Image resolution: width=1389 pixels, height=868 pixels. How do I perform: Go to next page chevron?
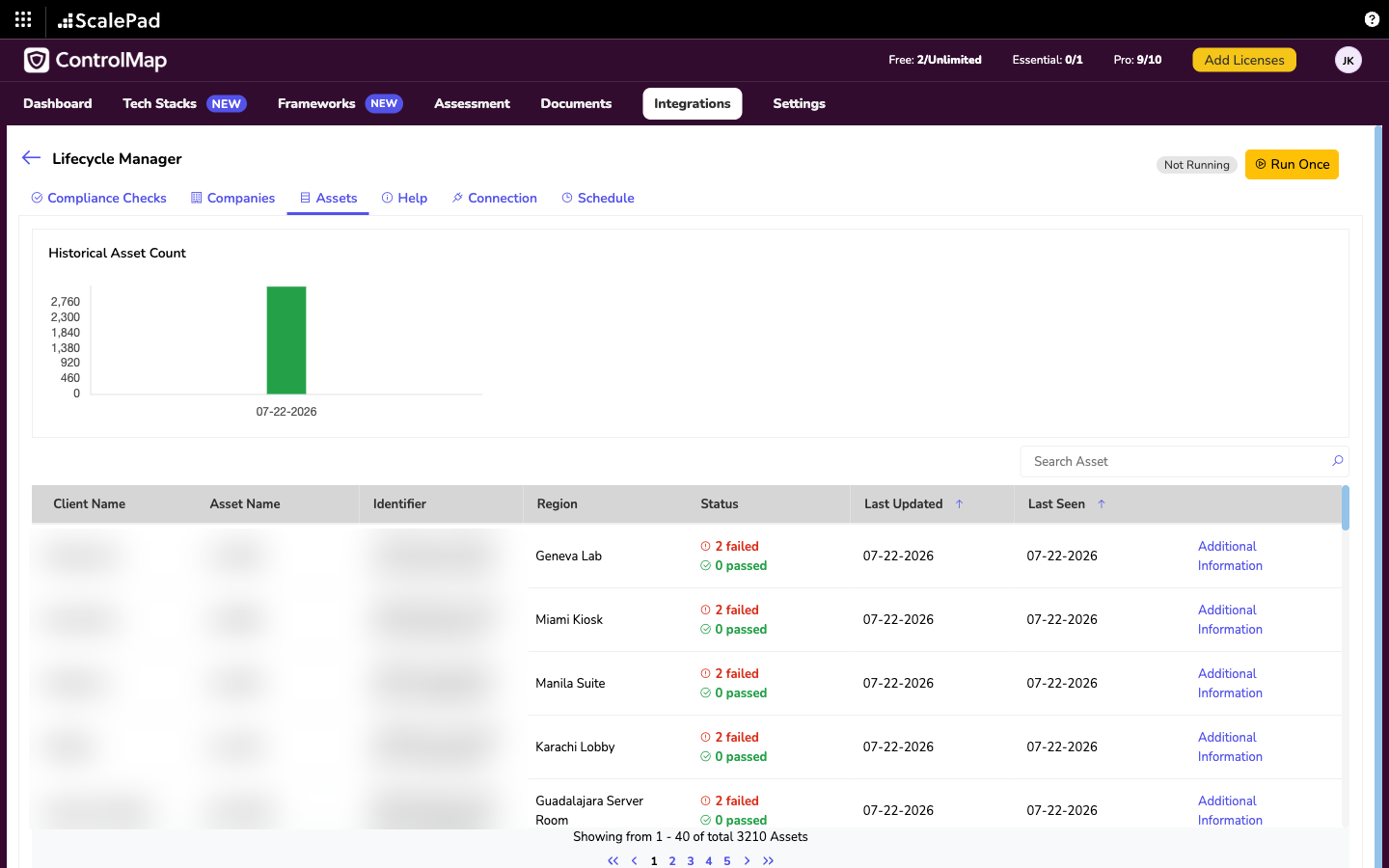pos(747,860)
